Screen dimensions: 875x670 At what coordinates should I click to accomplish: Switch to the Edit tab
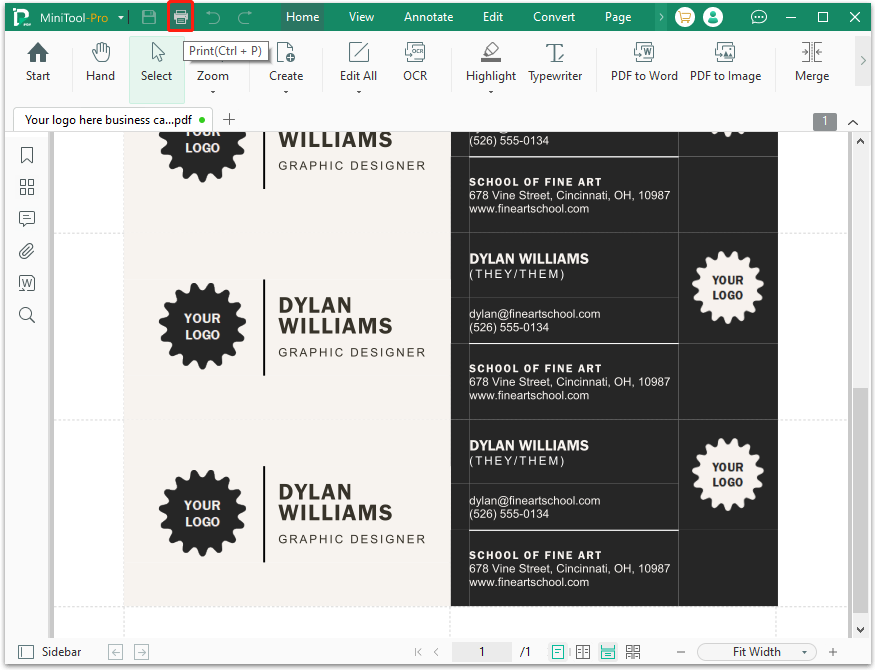point(493,17)
